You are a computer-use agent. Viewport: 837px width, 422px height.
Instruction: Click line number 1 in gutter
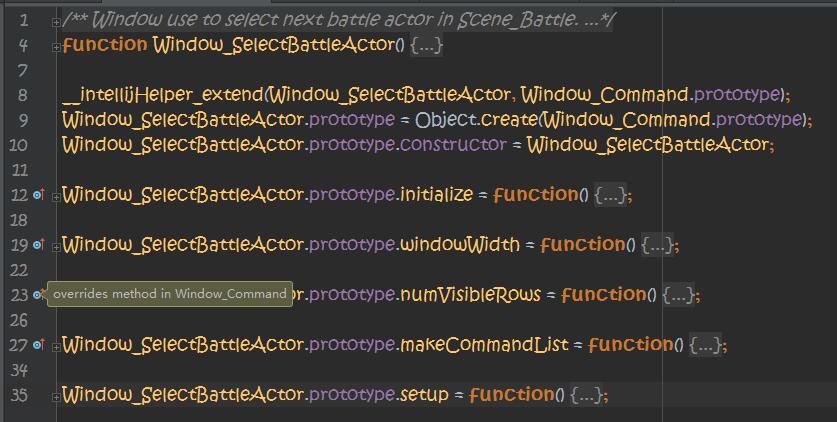(x=23, y=21)
